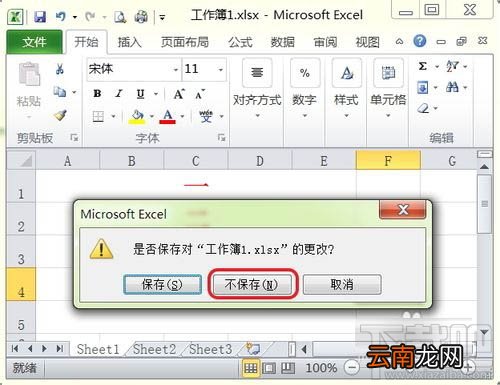Click the Save icon in quick access toolbar
Screen dimensions: 500x385
40,16
